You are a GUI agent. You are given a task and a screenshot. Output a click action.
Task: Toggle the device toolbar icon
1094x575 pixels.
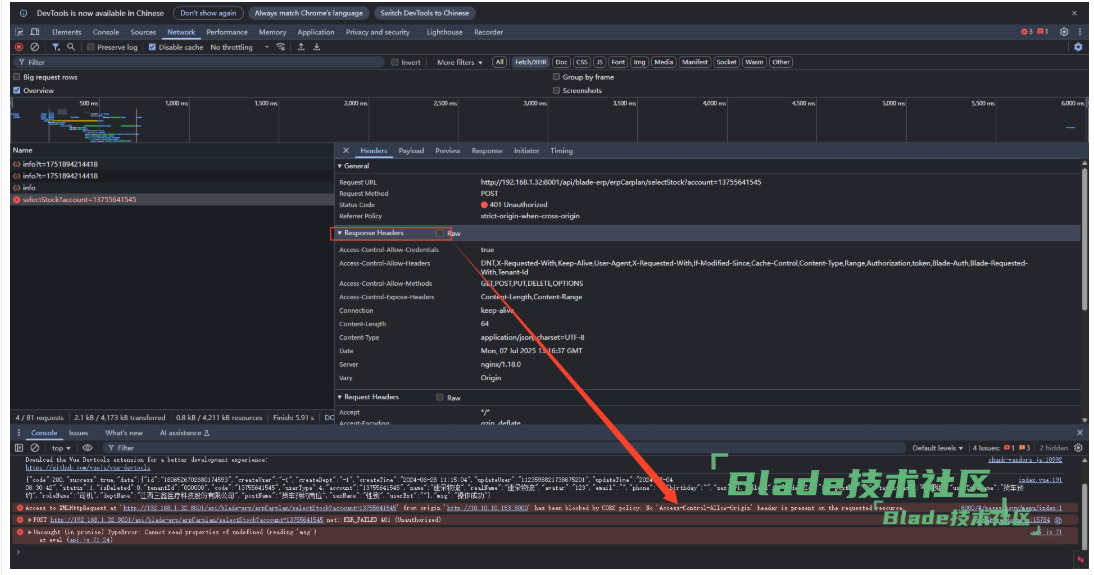pyautogui.click(x=35, y=32)
